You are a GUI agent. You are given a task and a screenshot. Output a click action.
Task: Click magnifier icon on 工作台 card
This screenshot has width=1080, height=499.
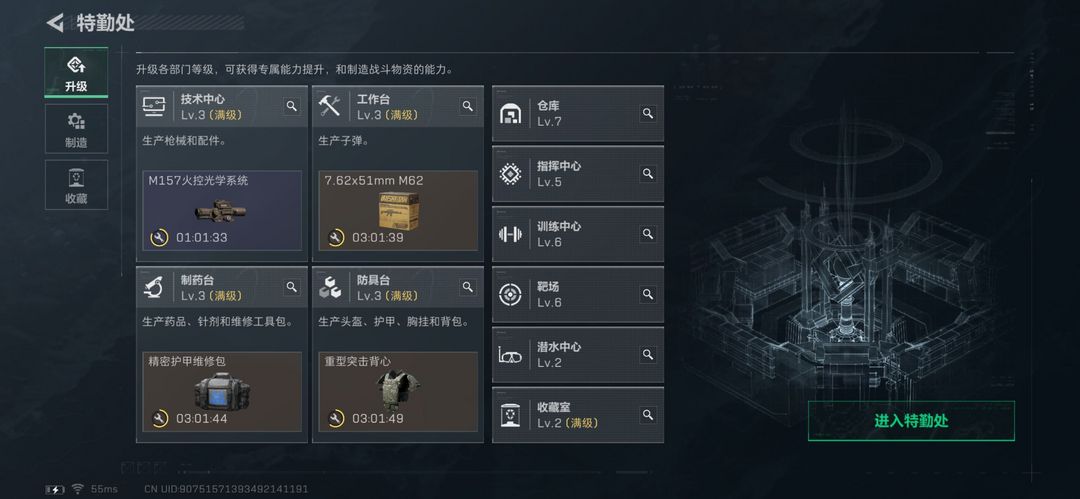(x=468, y=106)
